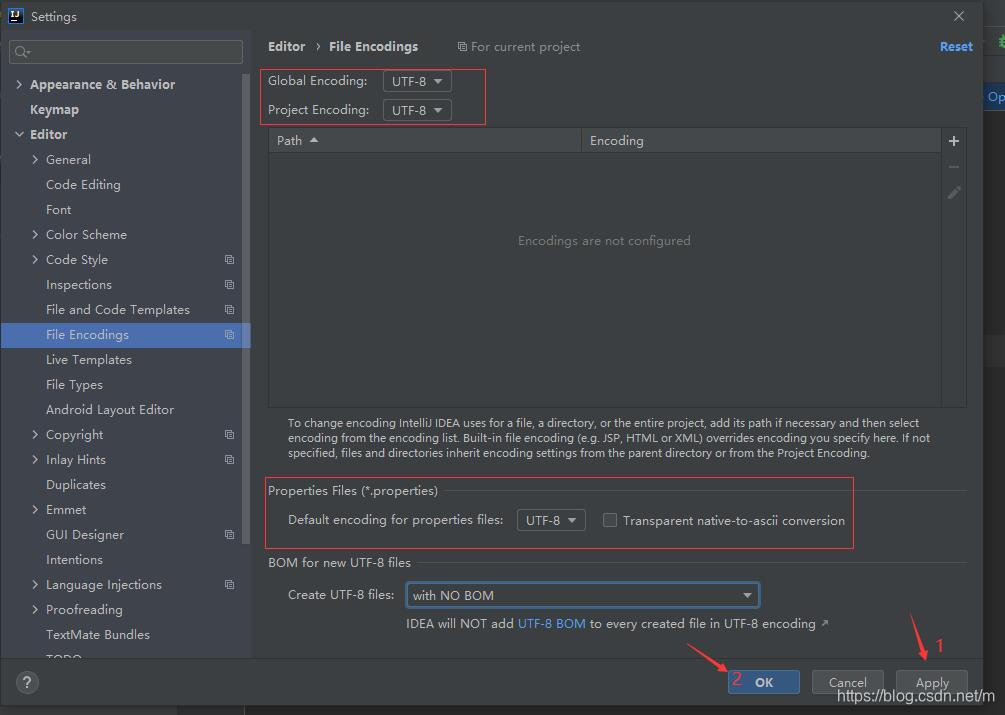The height and width of the screenshot is (715, 1005).
Task: Click the help question mark icon
Action: click(27, 682)
